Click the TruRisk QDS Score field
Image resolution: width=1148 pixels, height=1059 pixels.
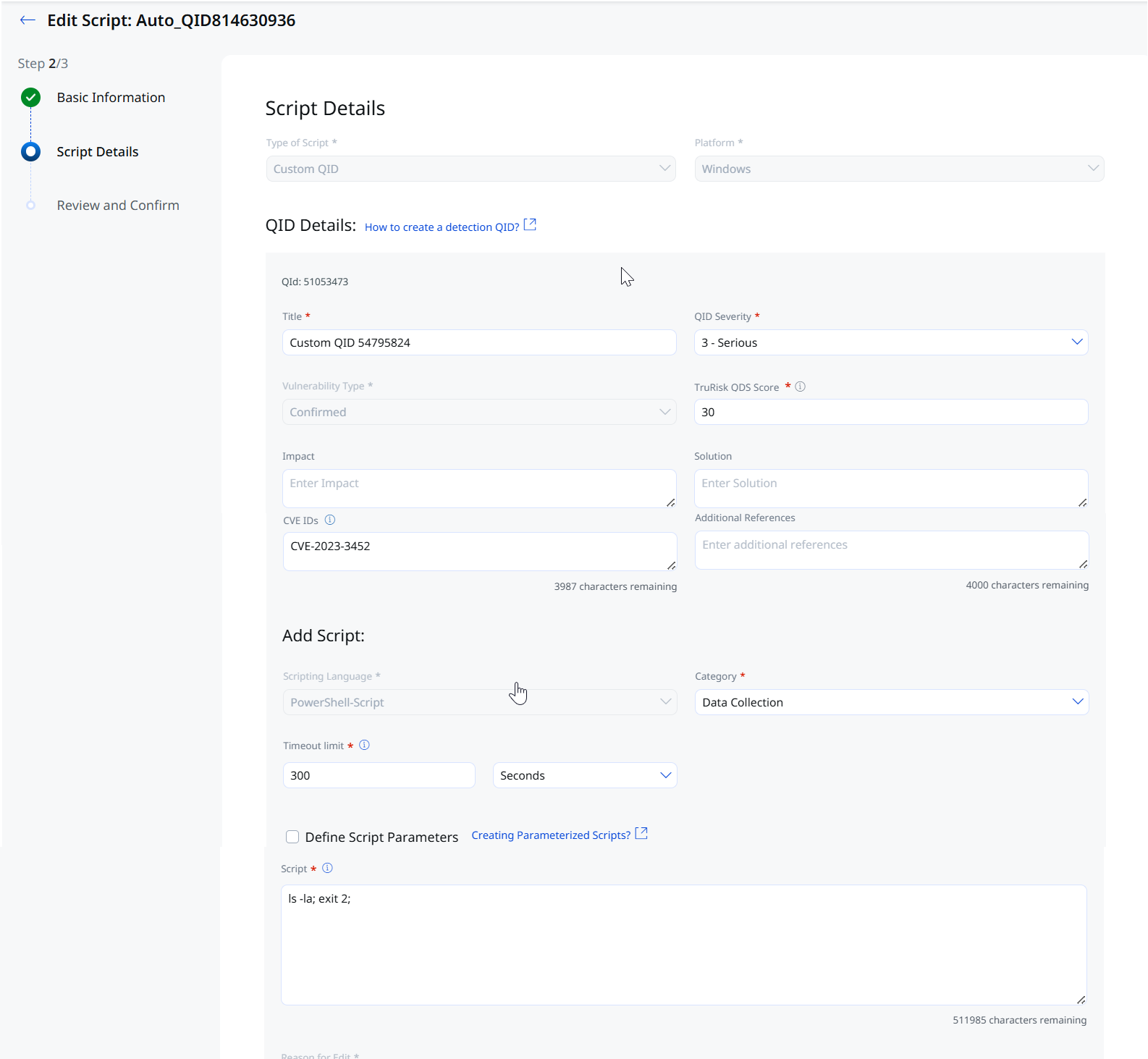(x=891, y=412)
